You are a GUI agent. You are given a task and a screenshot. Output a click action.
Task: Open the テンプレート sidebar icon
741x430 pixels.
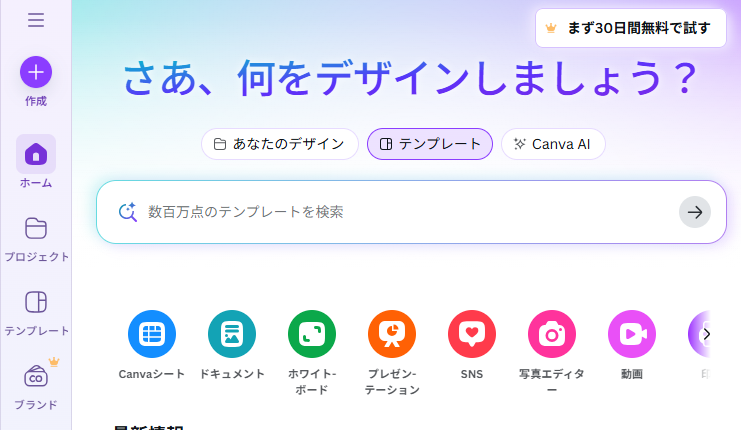pos(36,302)
